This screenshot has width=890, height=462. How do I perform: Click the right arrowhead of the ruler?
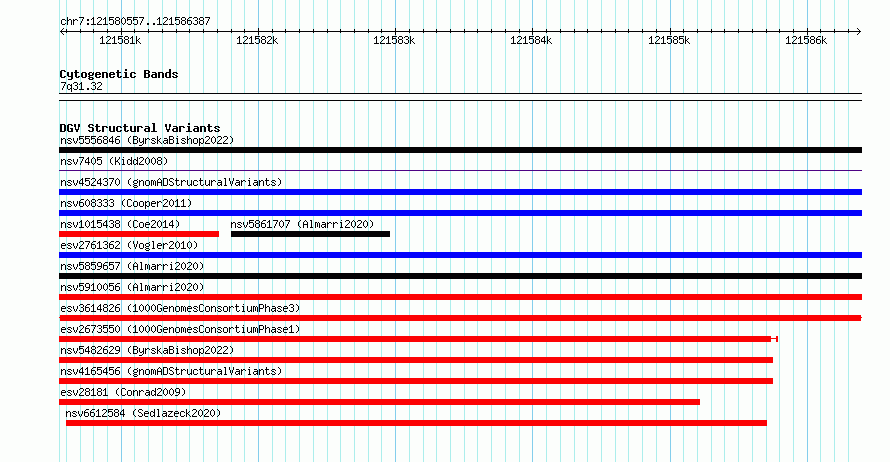click(x=859, y=32)
